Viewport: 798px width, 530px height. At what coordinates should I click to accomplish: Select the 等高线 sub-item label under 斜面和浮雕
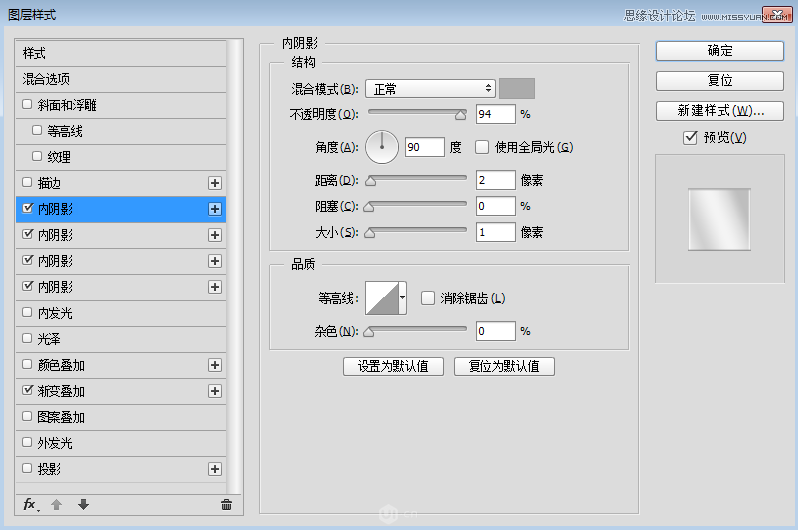click(x=65, y=131)
